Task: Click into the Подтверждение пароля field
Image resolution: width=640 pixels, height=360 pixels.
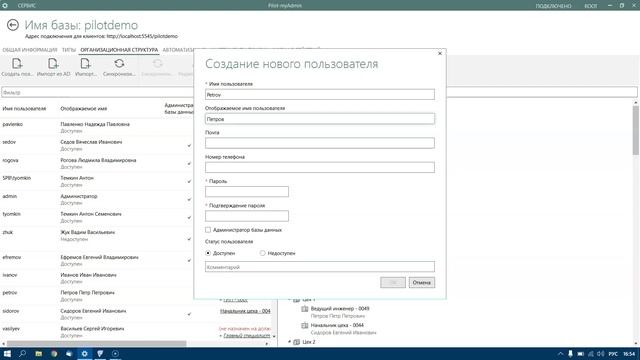Action: (247, 216)
